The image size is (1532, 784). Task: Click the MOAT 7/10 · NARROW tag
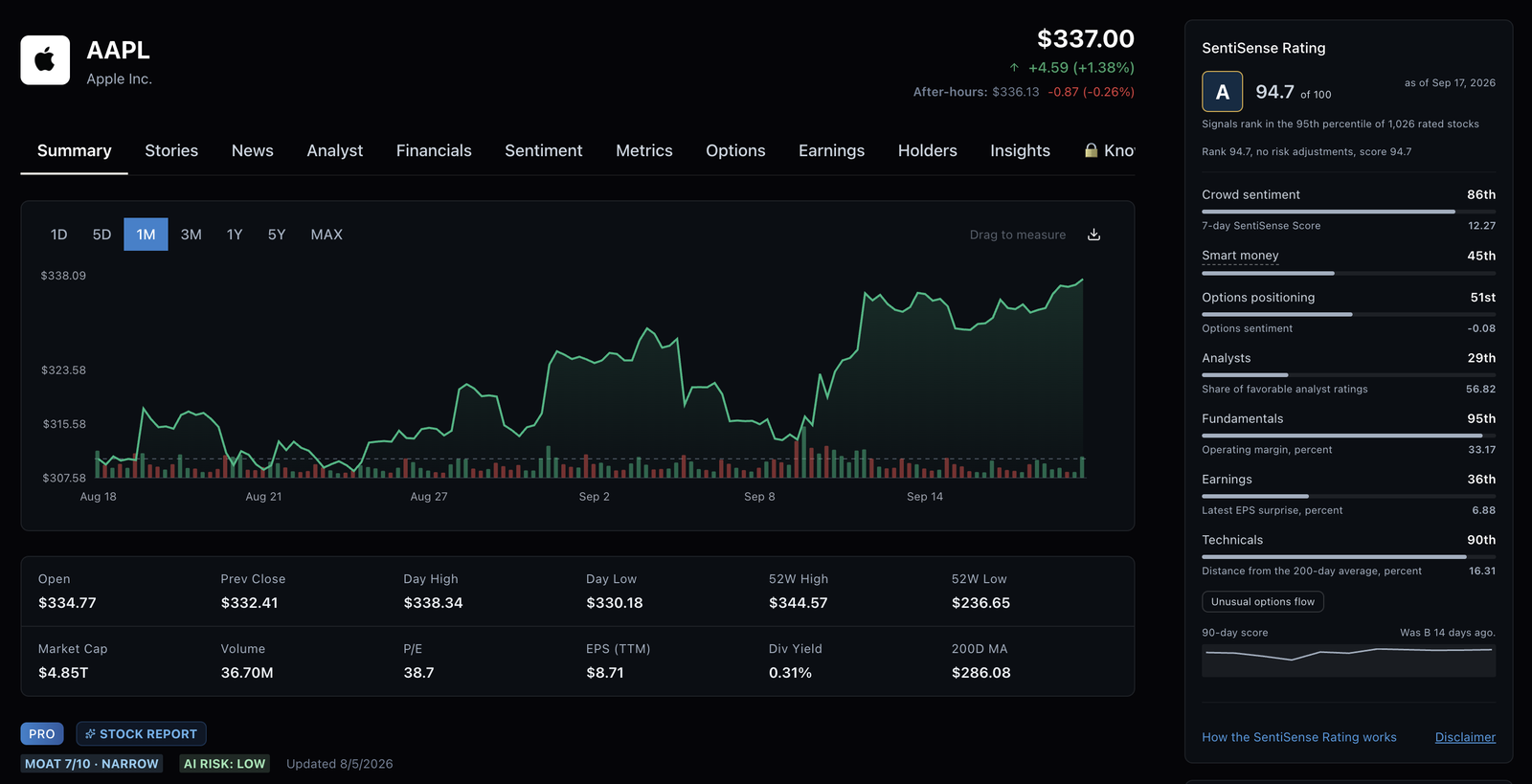tap(92, 764)
